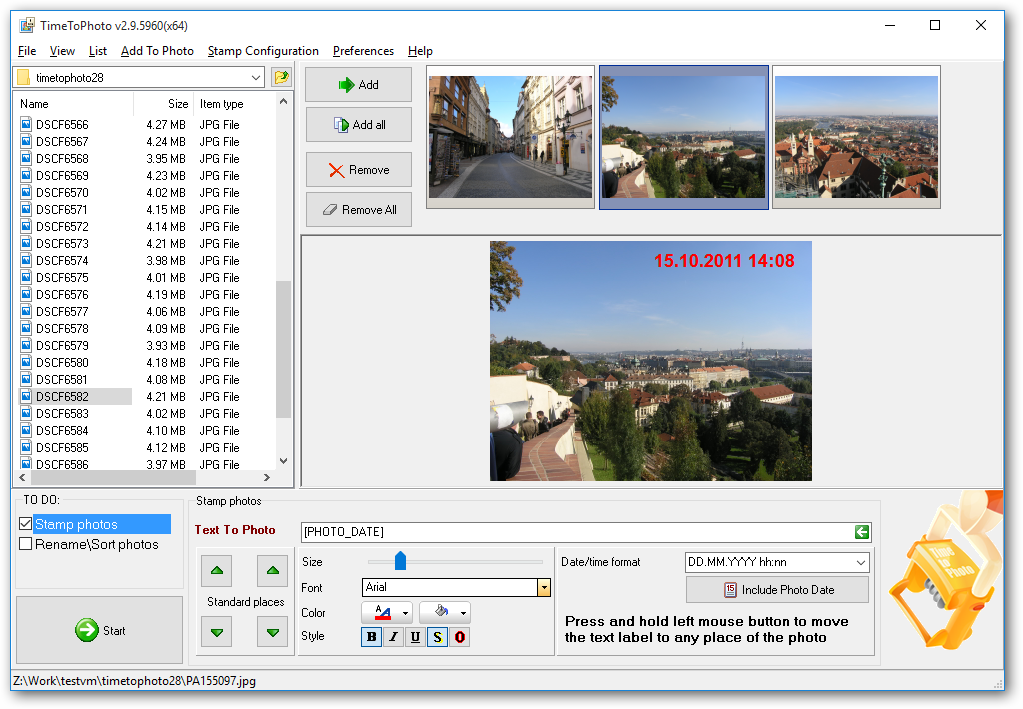Open the Preferences menu
This screenshot has height=709, width=1023.
pyautogui.click(x=363, y=51)
